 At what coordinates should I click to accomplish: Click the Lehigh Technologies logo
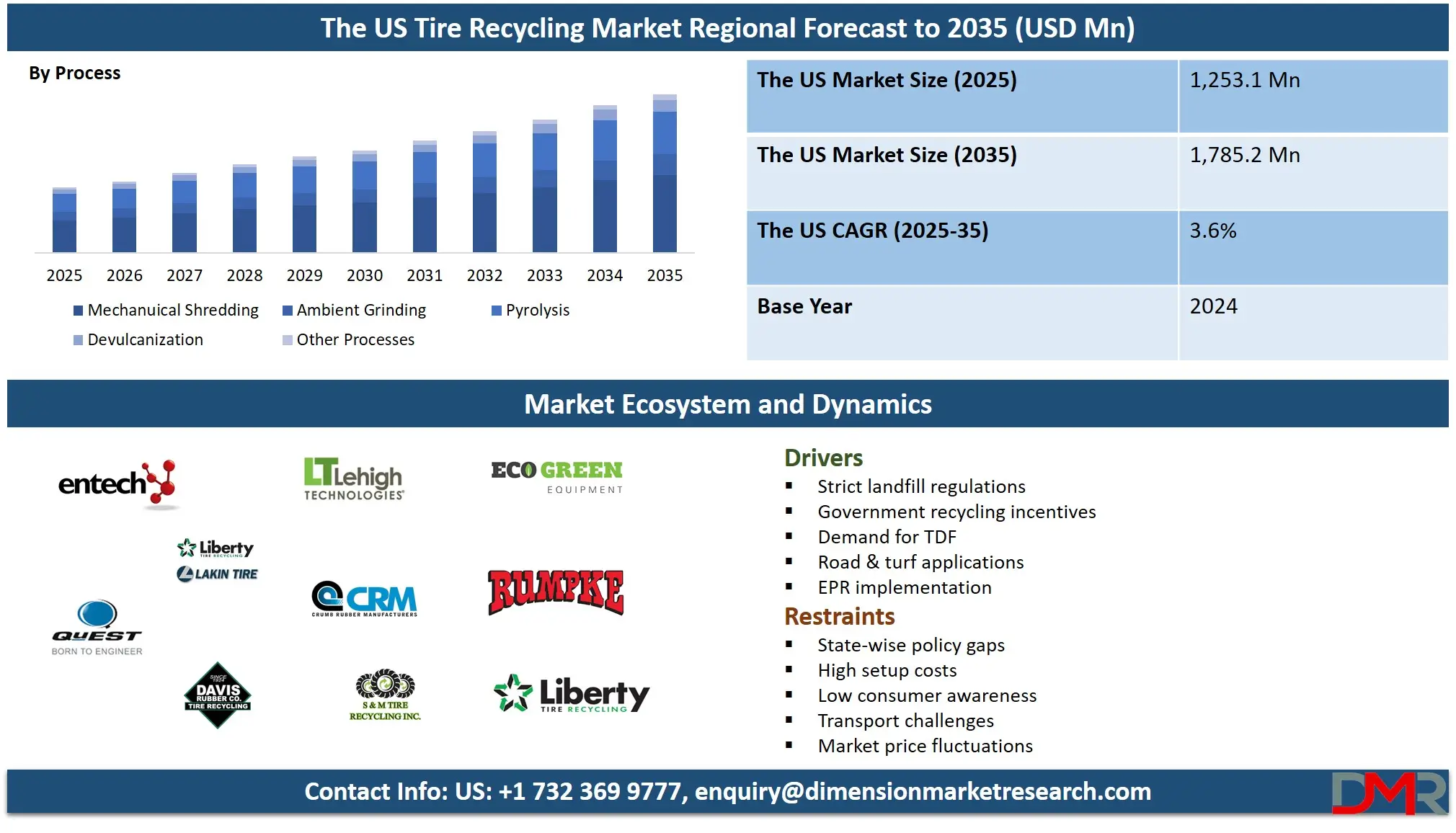(x=354, y=478)
